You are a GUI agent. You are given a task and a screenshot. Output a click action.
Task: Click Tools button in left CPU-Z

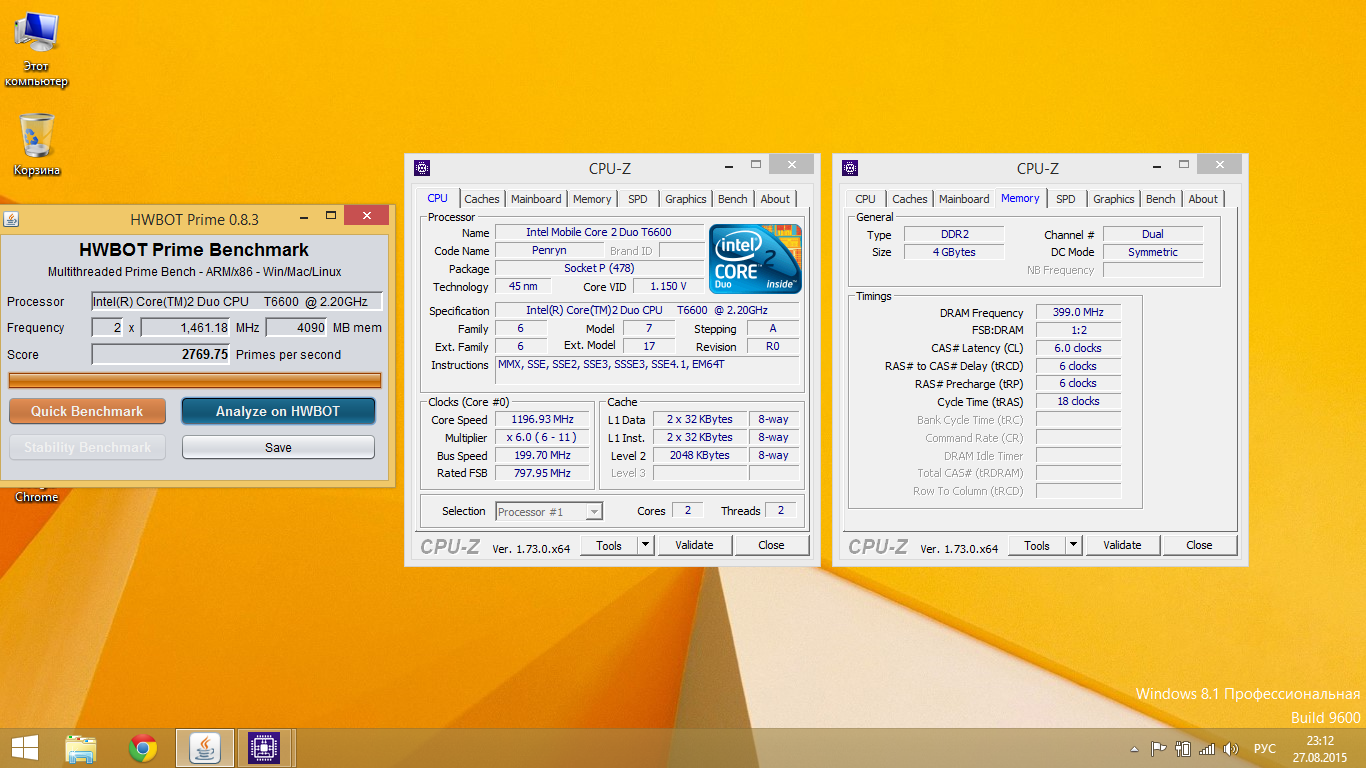click(x=609, y=545)
